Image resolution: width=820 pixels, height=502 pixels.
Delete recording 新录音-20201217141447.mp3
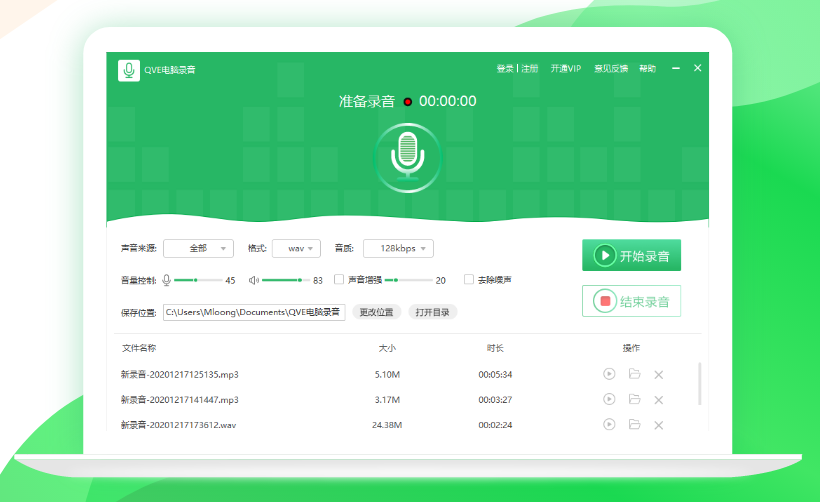(658, 400)
